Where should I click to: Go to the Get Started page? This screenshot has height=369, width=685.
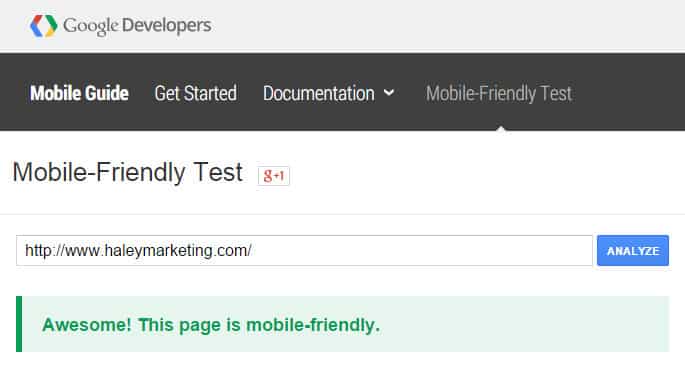coord(196,93)
